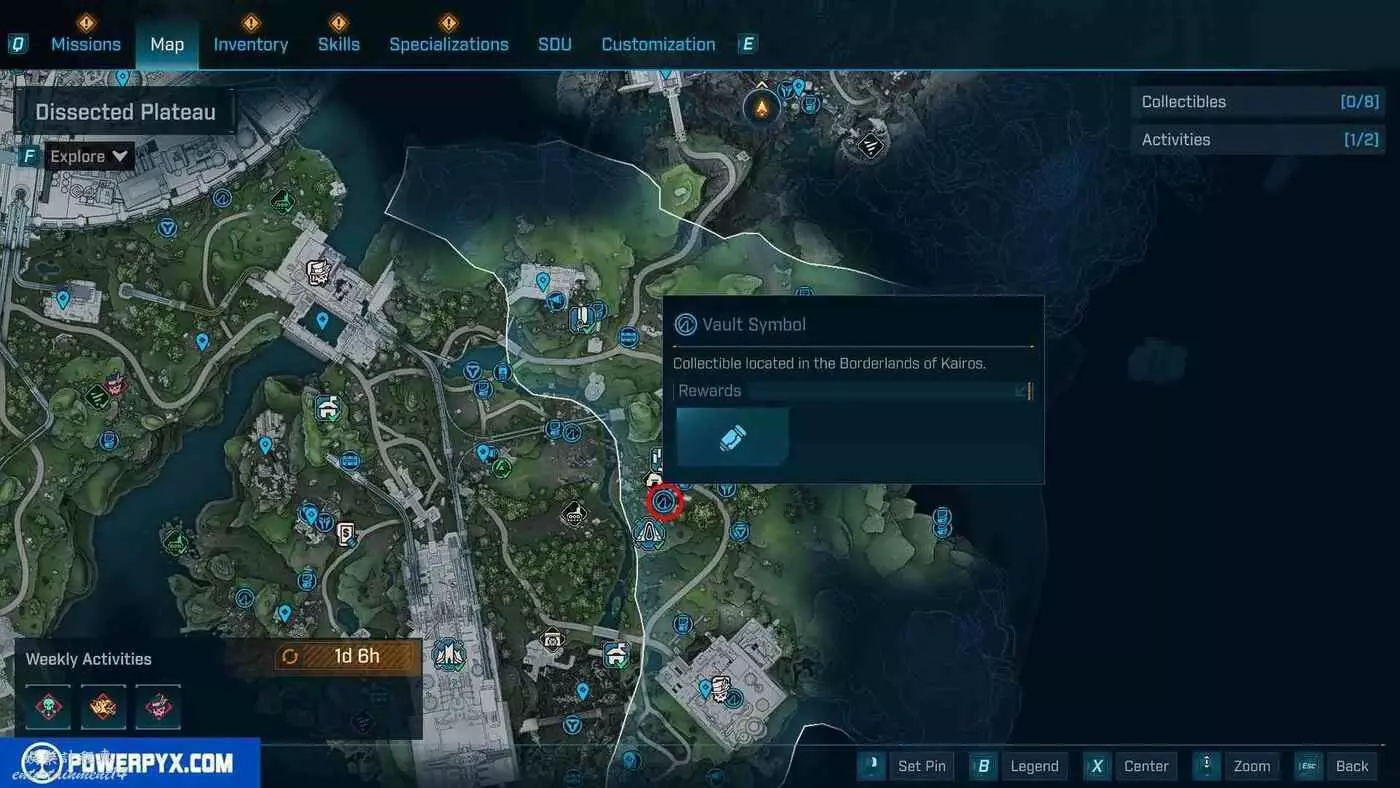Click the blue reward item in tooltip
The height and width of the screenshot is (788, 1400).
click(733, 437)
